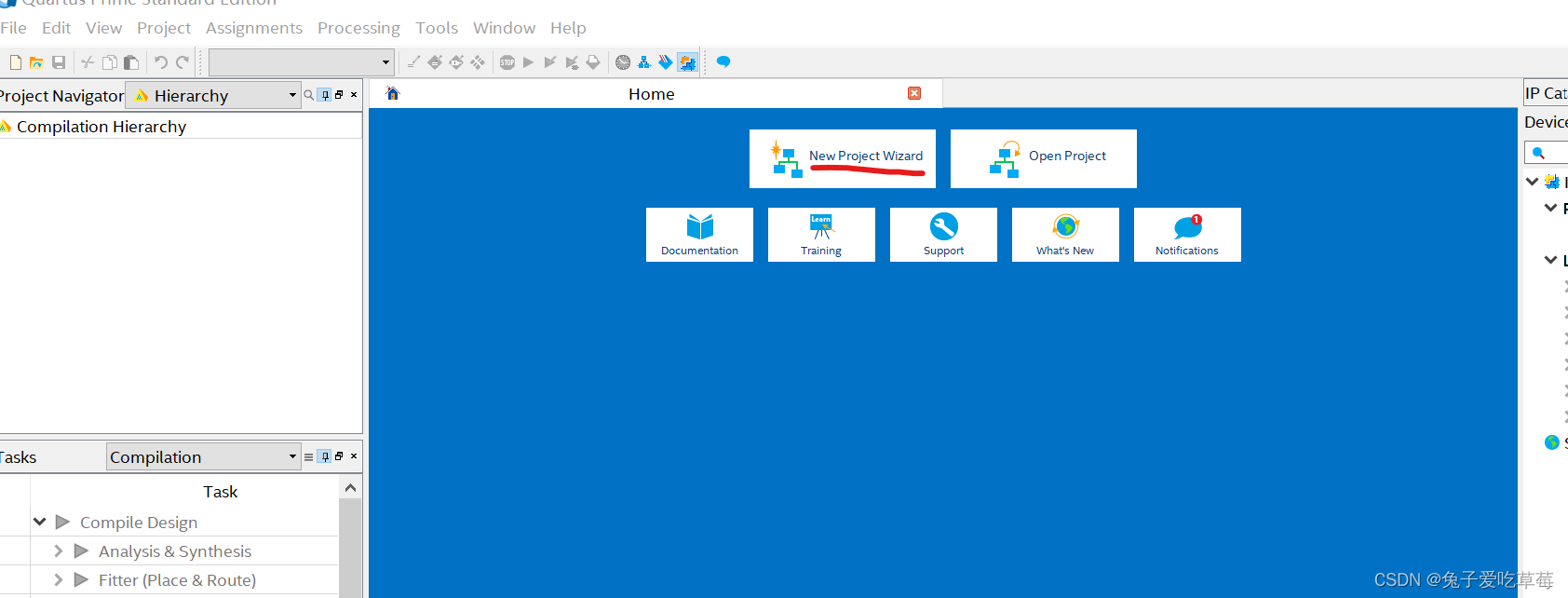Screen dimensions: 1568x598
Task: Open the Documentation tile
Action: click(699, 235)
